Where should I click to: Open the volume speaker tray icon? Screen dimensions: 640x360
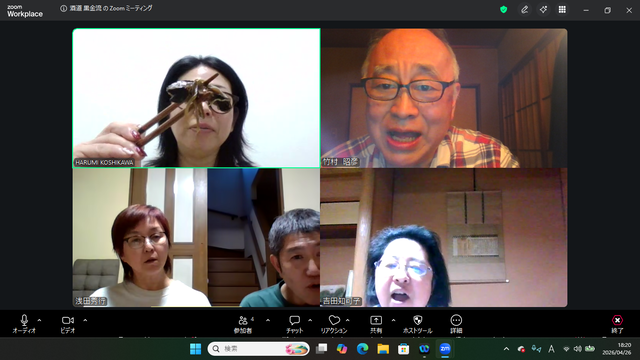578,349
